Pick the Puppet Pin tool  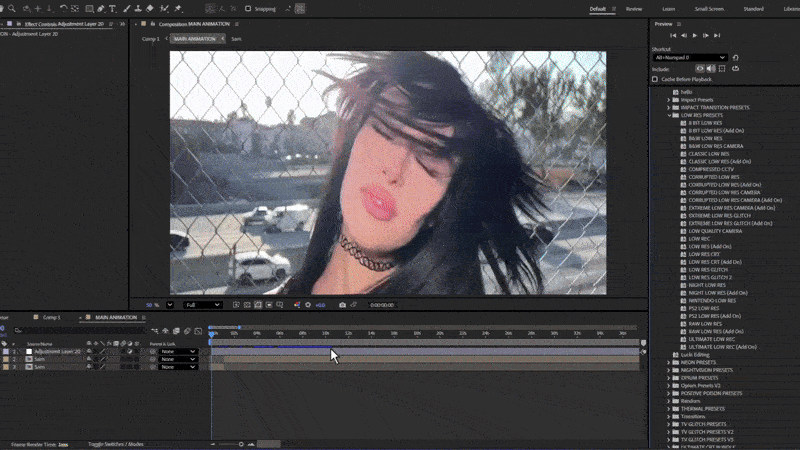click(177, 9)
